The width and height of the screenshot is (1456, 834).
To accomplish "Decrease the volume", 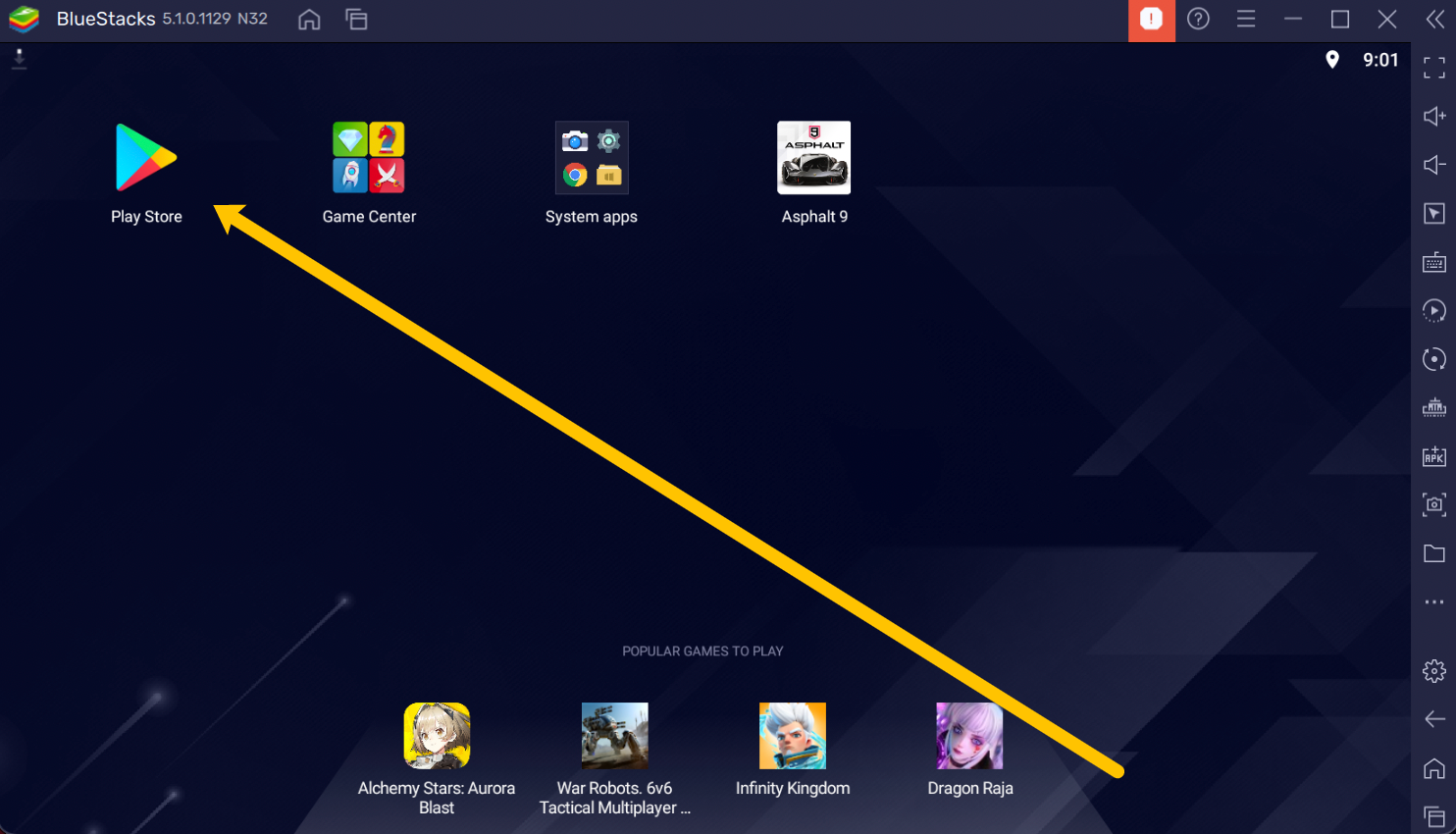I will coord(1434,165).
